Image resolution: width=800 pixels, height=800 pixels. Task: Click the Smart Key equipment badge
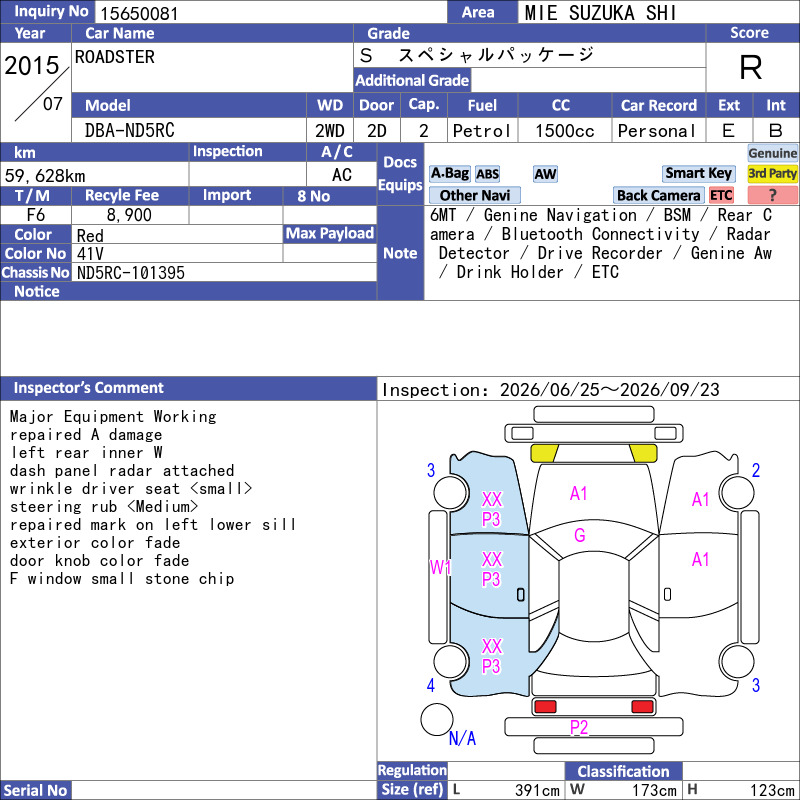698,173
